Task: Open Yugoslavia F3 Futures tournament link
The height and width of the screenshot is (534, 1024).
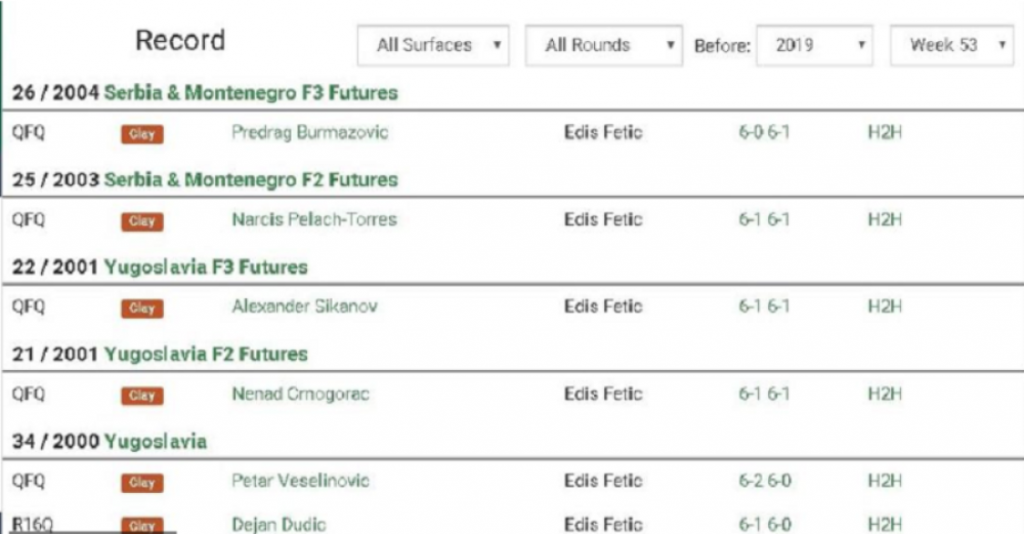Action: pyautogui.click(x=205, y=267)
